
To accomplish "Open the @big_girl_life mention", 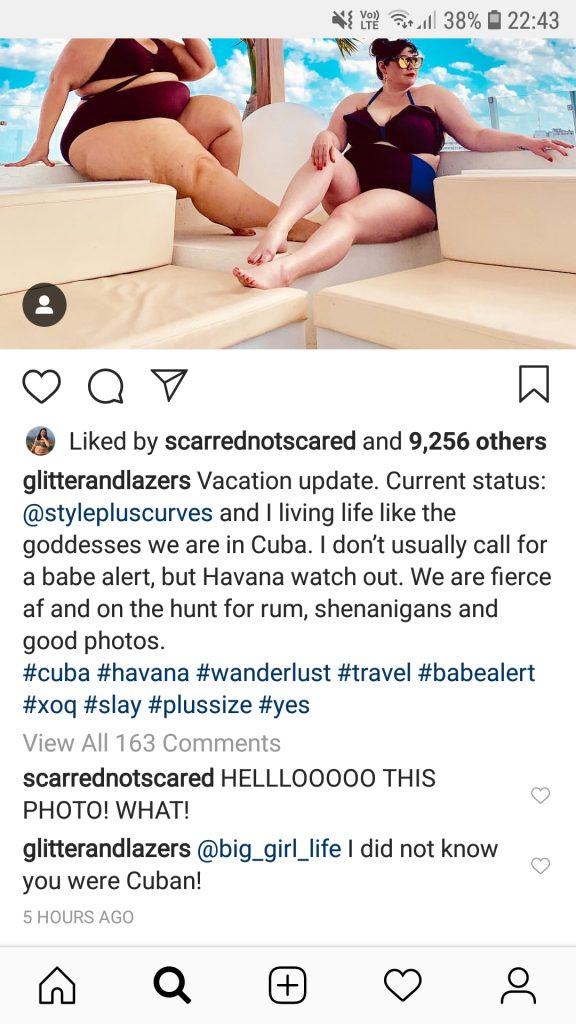I will (x=268, y=849).
